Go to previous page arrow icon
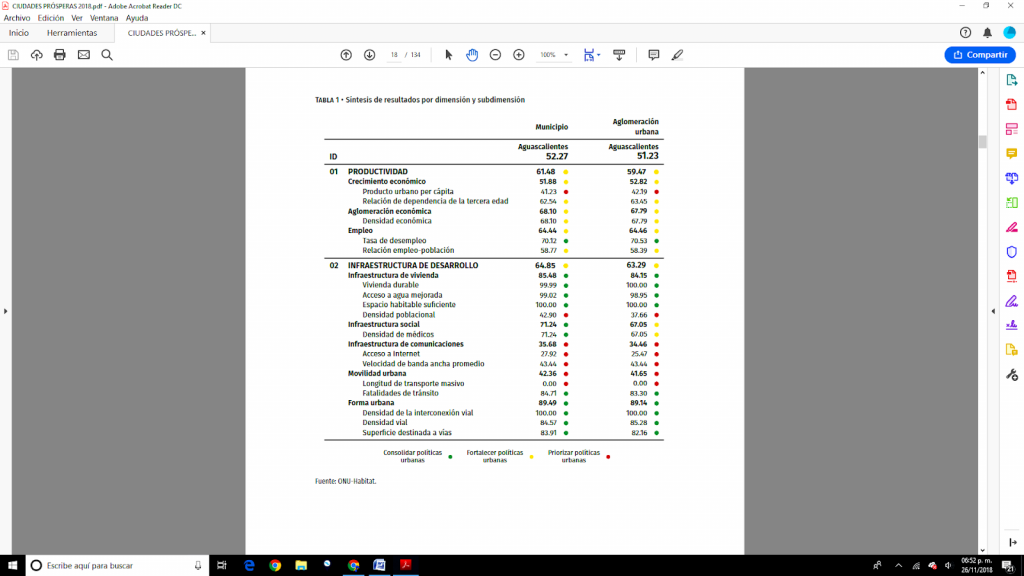 [x=346, y=55]
